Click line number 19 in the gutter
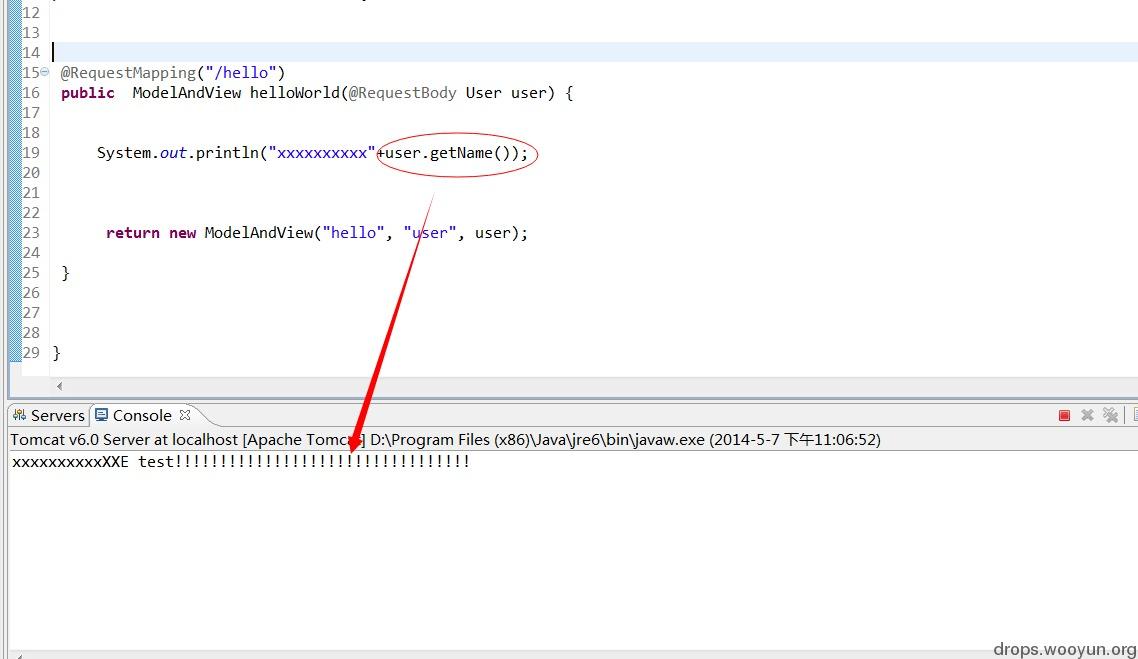The image size is (1138, 659). 30,153
